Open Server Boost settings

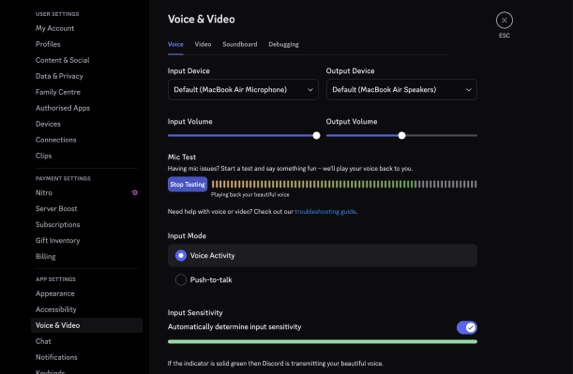tap(56, 208)
